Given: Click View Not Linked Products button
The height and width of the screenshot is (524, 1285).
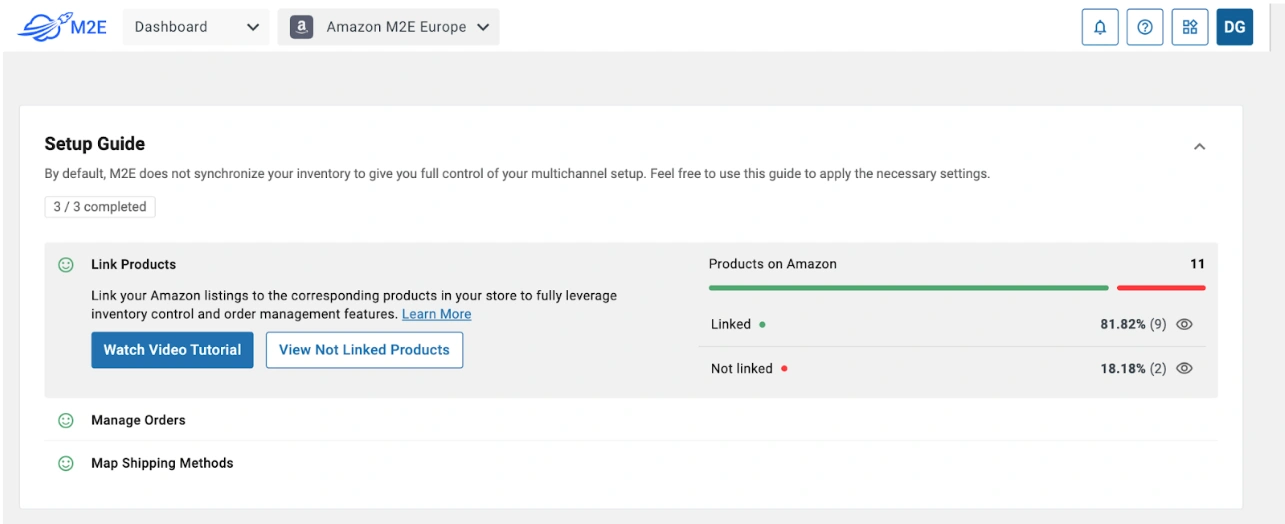Looking at the screenshot, I should [x=364, y=350].
